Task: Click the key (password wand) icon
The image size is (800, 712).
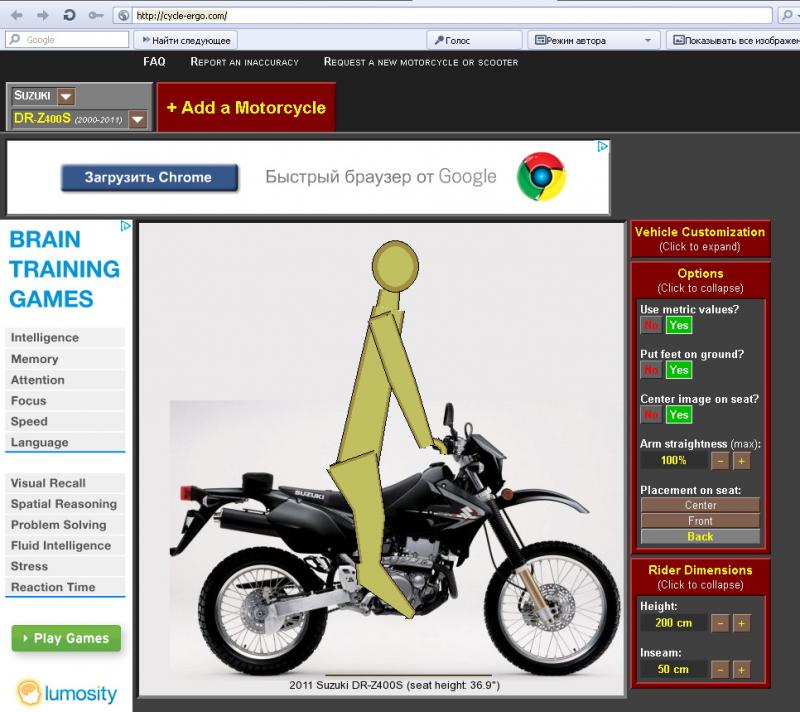Action: pos(95,15)
